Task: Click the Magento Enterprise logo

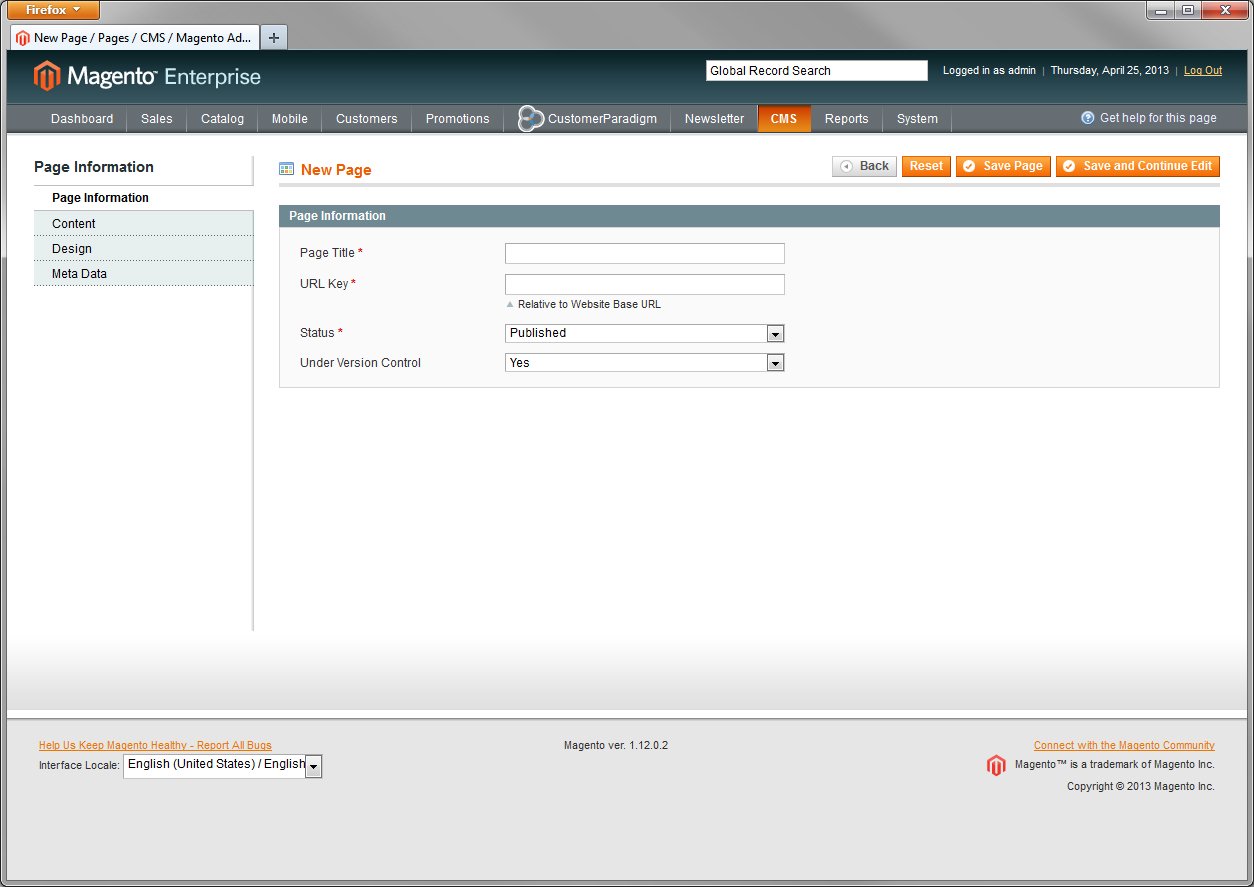Action: (x=147, y=76)
